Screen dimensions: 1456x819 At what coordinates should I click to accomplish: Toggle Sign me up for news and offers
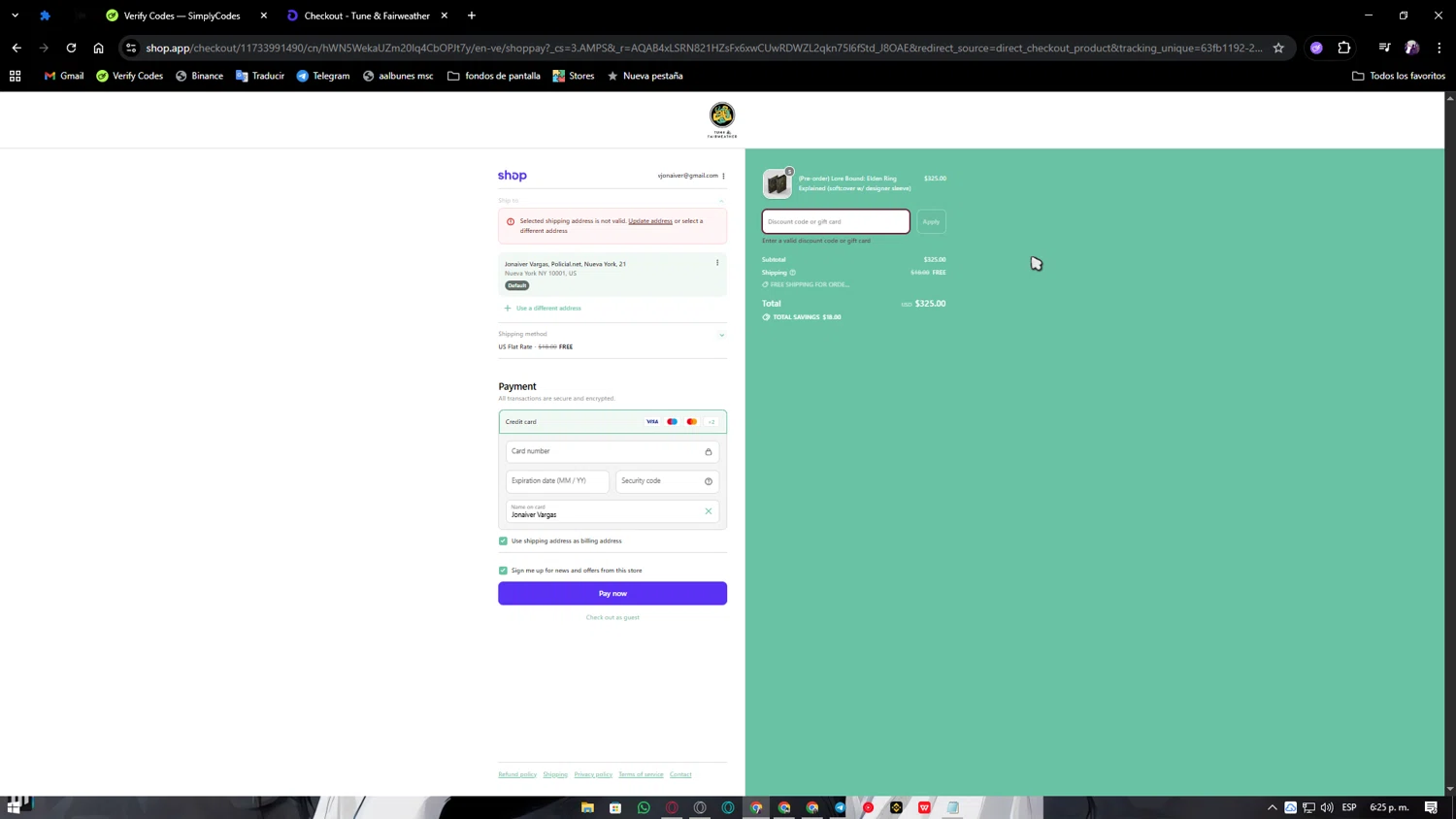coord(503,571)
